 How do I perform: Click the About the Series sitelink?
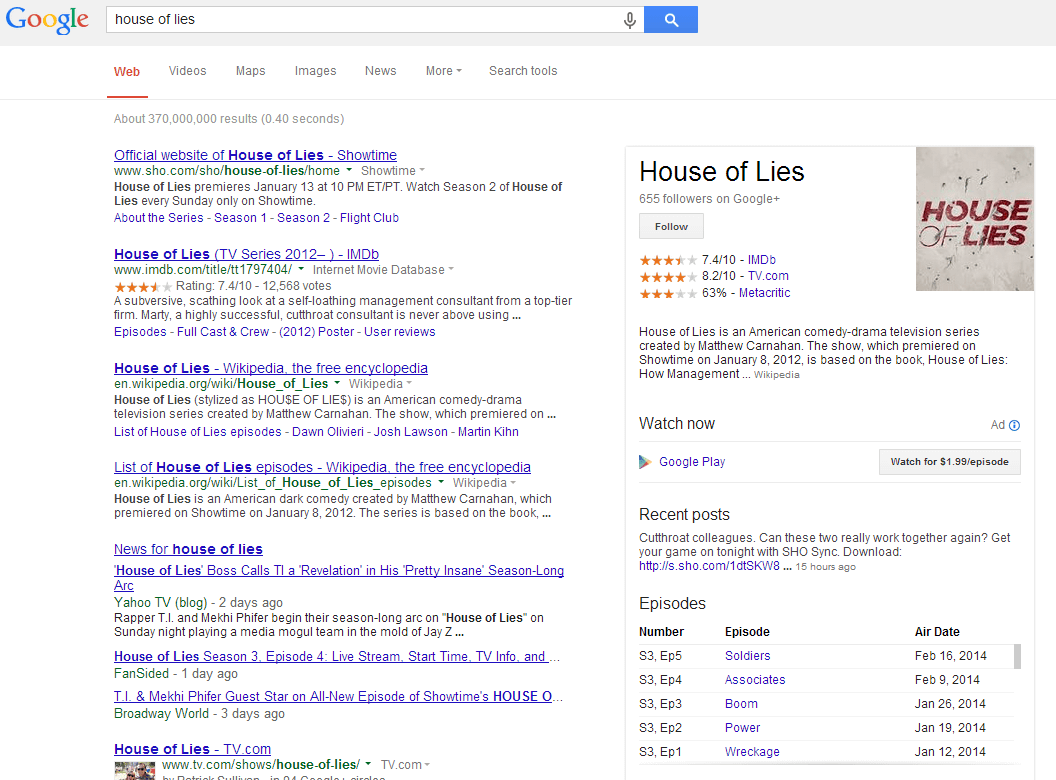coord(158,218)
